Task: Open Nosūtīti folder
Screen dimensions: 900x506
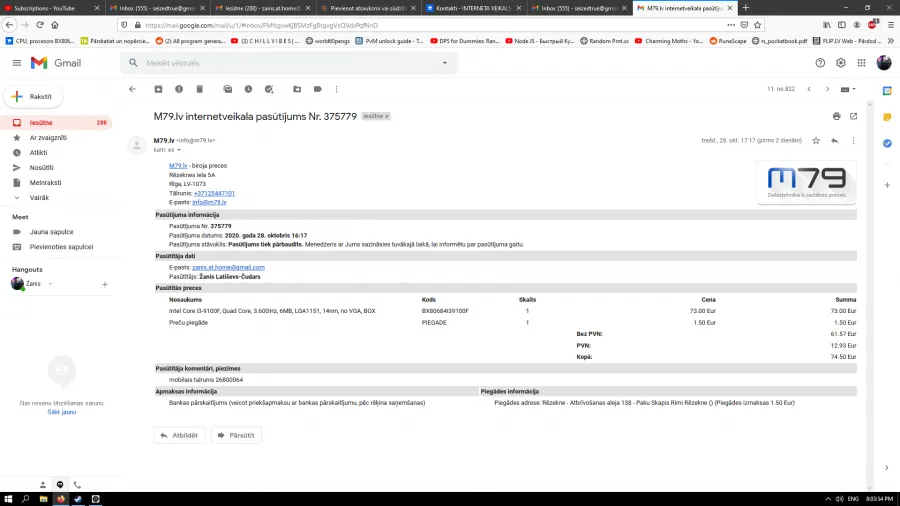Action: click(x=41, y=168)
